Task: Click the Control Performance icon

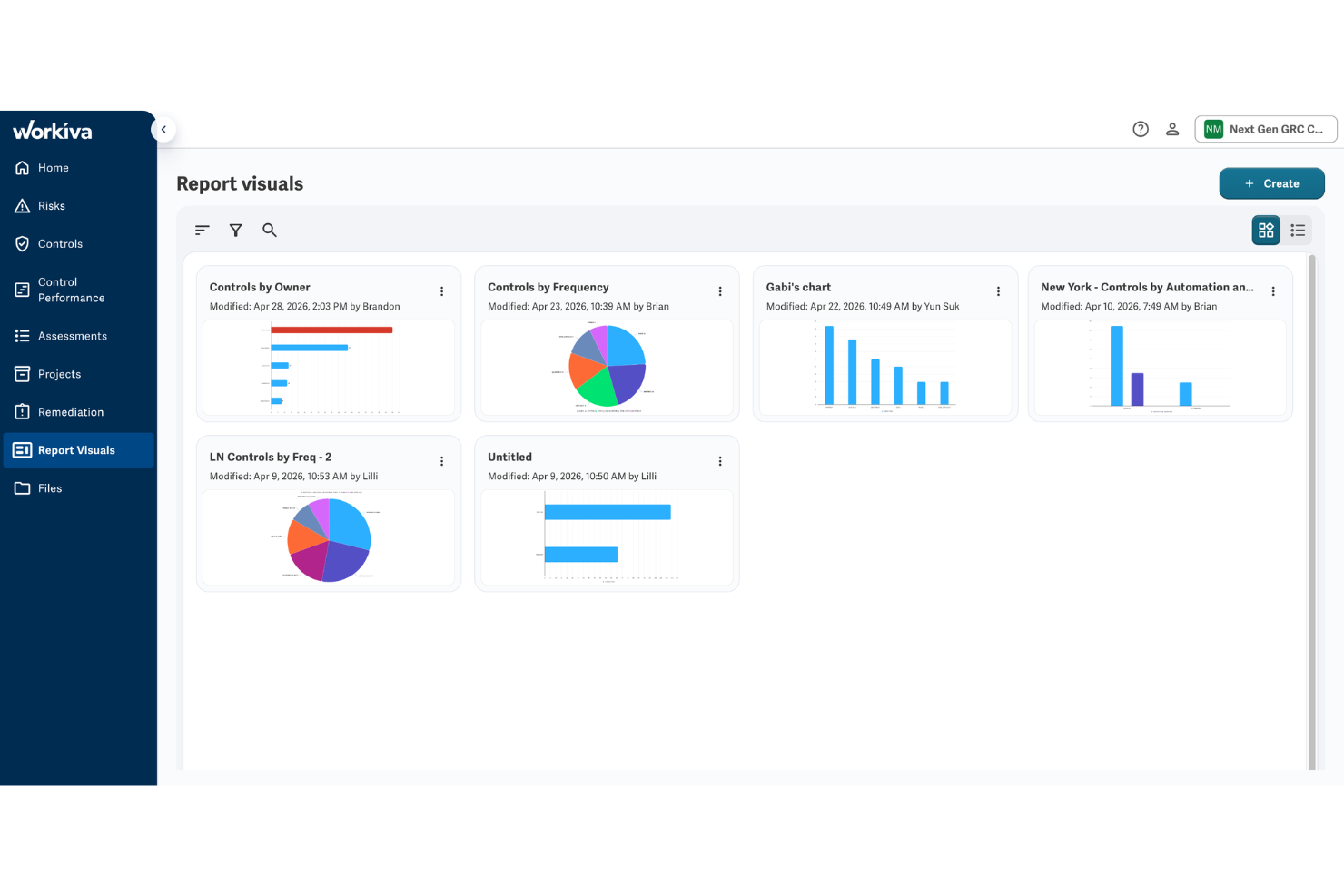Action: pyautogui.click(x=23, y=290)
